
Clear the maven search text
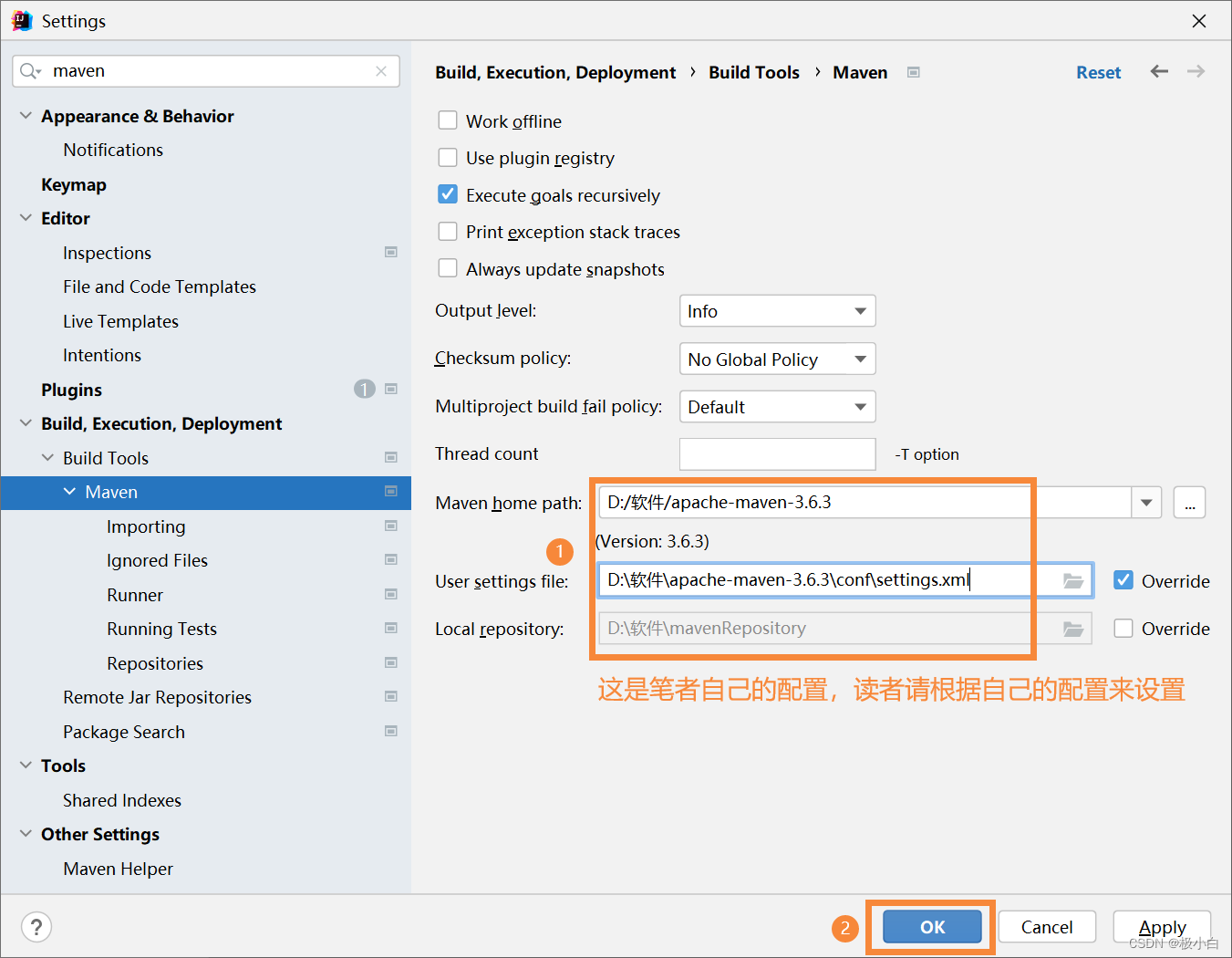coord(381,71)
